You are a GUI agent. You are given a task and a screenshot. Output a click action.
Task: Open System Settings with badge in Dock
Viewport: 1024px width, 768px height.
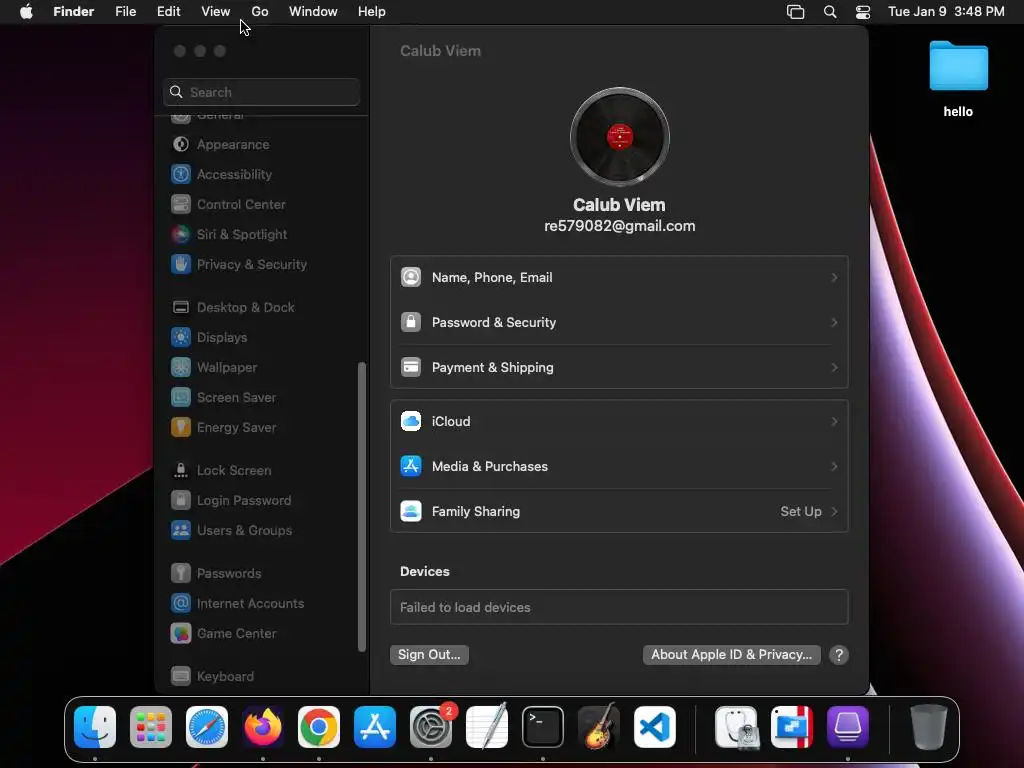(x=431, y=728)
